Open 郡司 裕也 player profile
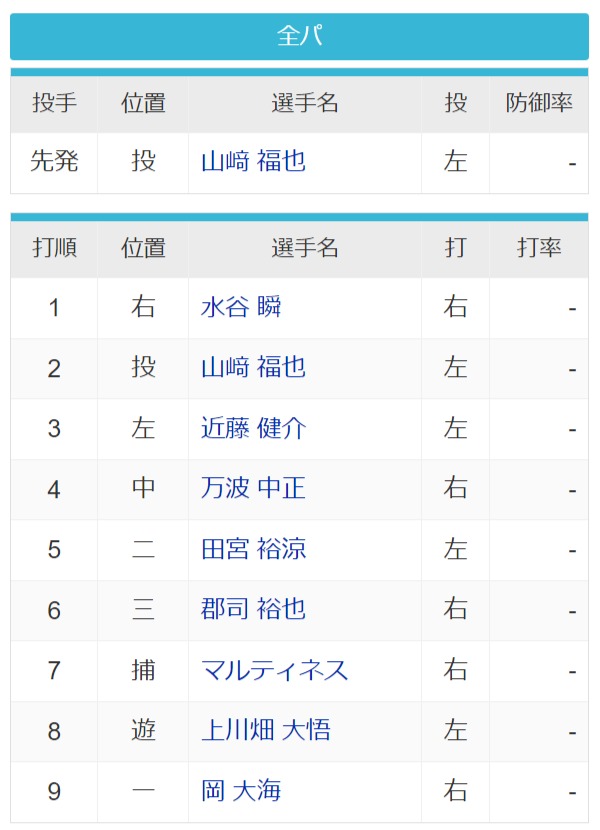The height and width of the screenshot is (830, 600). point(253,610)
